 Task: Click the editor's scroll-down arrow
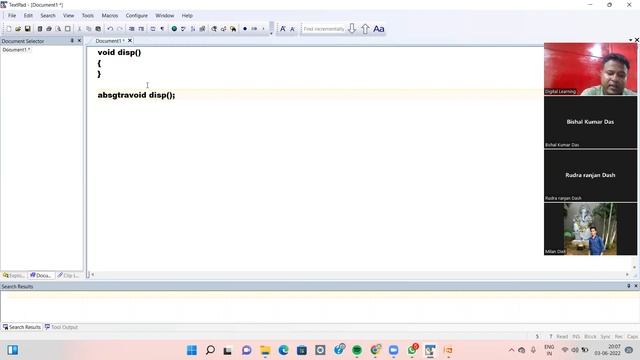coord(634,267)
